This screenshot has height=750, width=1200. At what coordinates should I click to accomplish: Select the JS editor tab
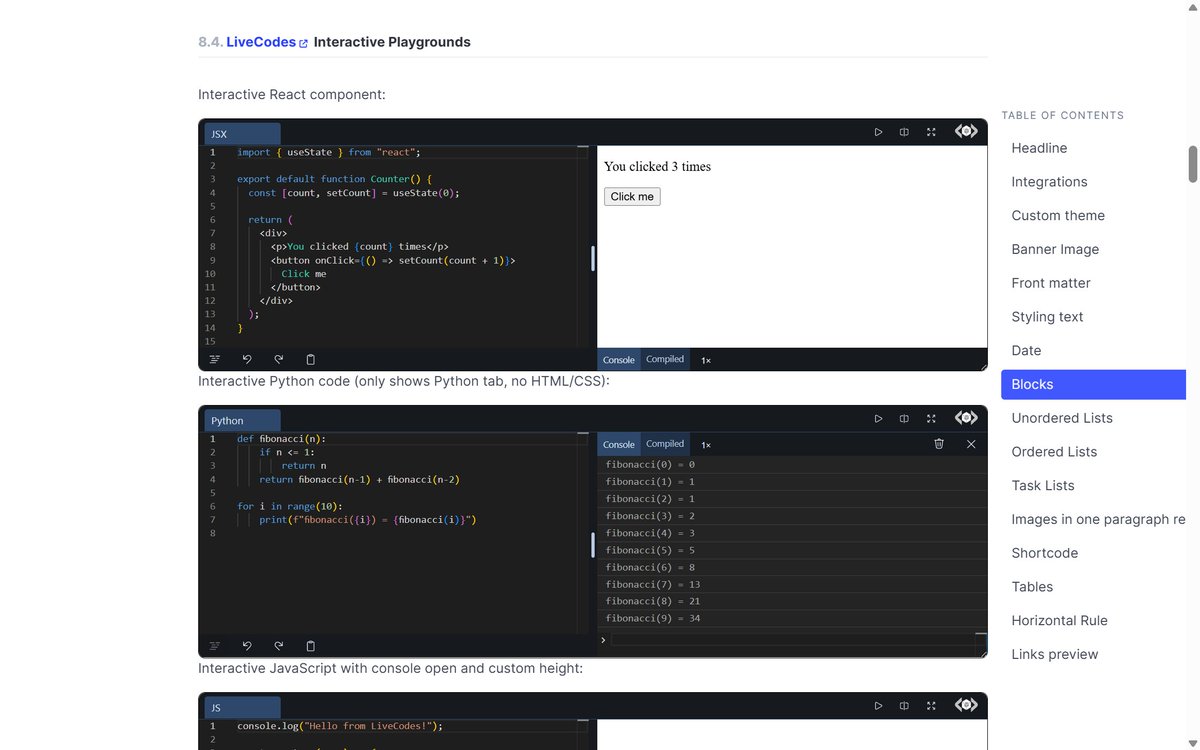242,708
